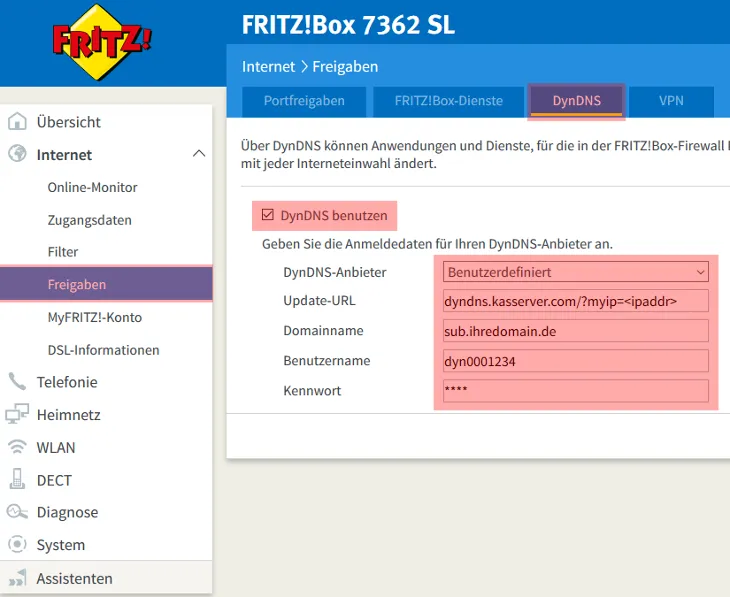
Task: Open the DynDNS-Anbieter dropdown
Action: click(x=575, y=272)
